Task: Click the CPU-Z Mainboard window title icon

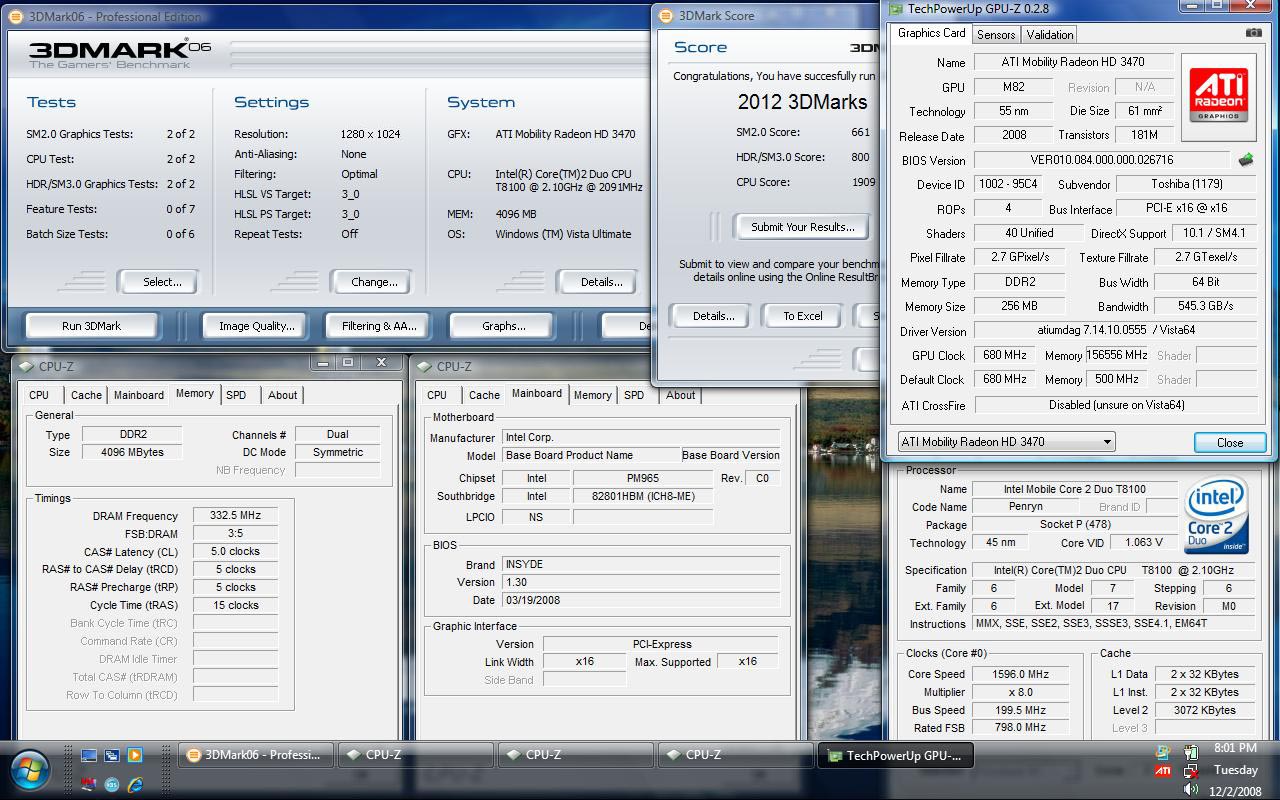Action: [424, 367]
